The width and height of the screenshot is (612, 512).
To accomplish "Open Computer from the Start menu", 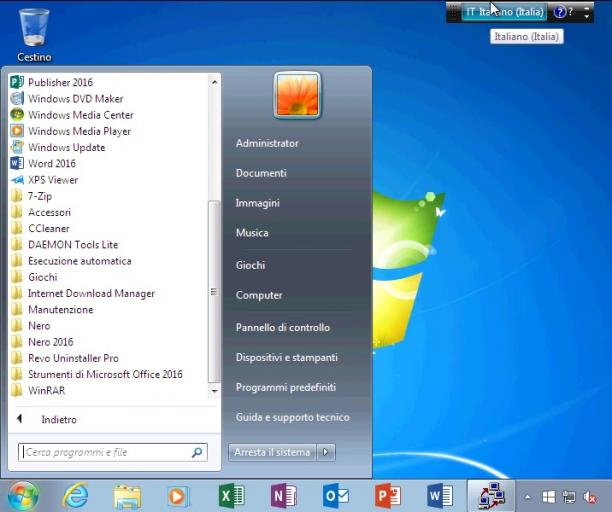I will tap(259, 295).
